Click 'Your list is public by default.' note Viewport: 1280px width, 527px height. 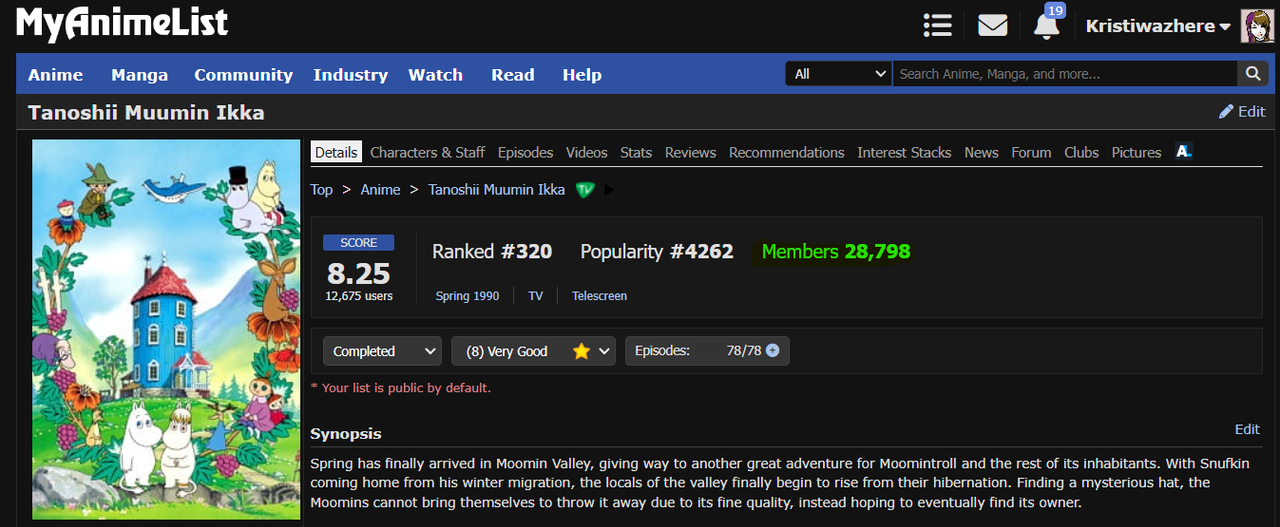pos(401,387)
